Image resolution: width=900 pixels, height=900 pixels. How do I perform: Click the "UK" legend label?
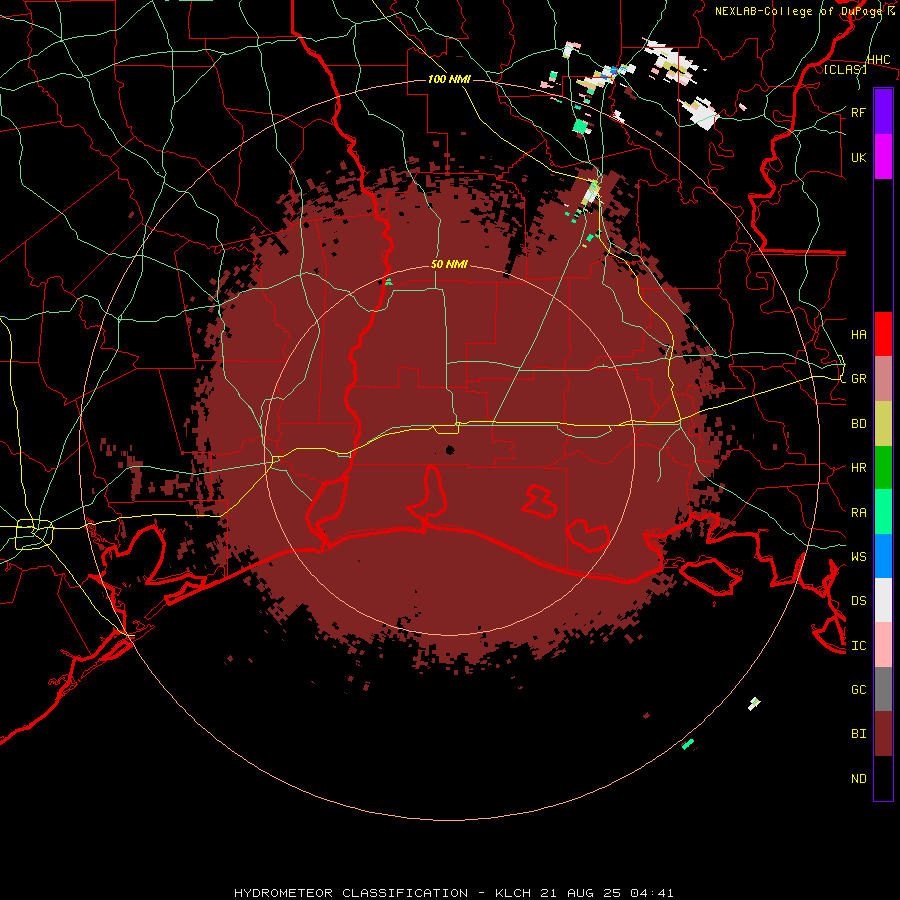[858, 157]
